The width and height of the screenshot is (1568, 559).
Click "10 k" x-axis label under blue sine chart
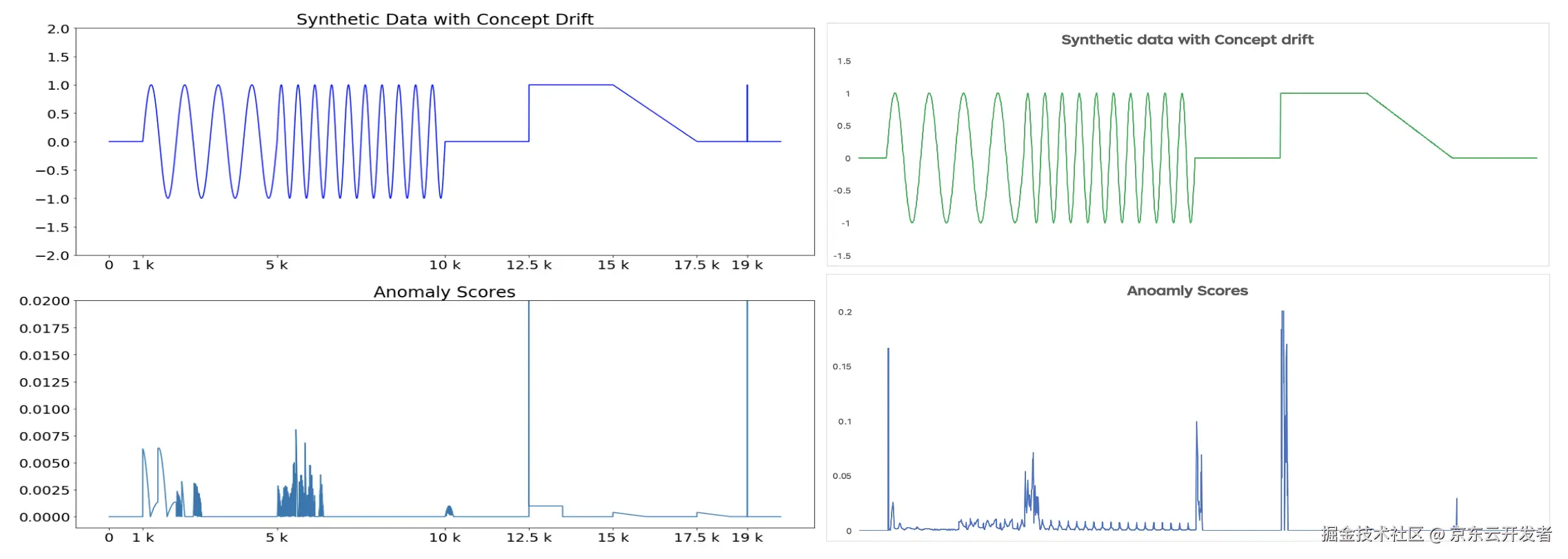tap(445, 265)
